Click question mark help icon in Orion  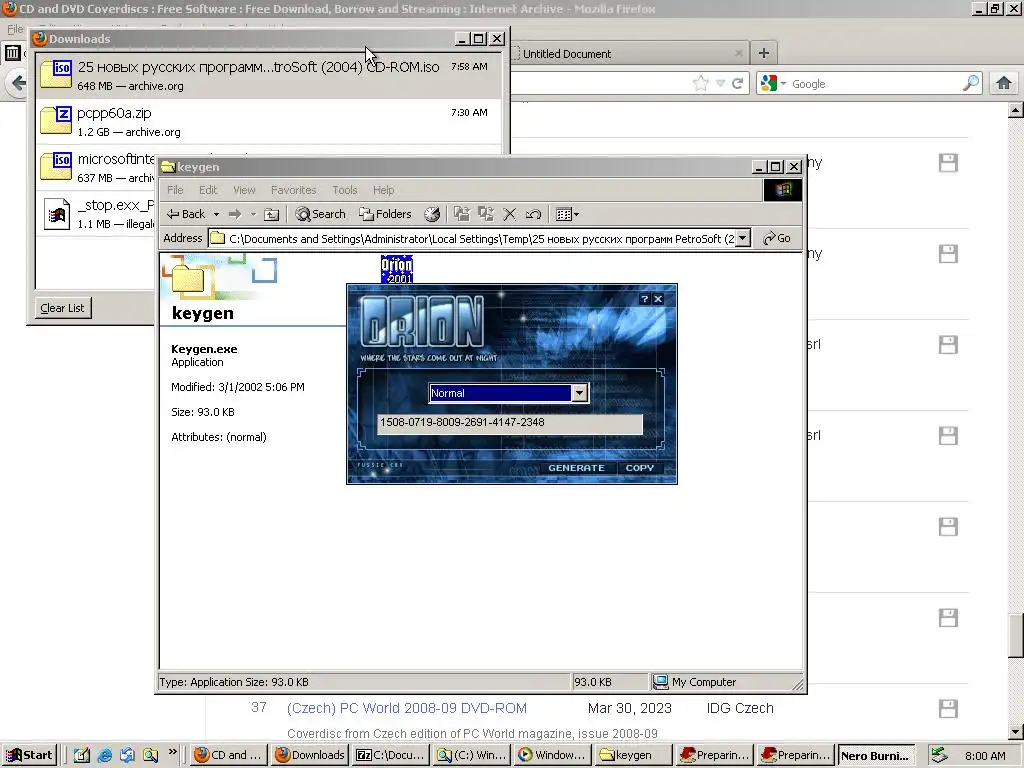645,298
